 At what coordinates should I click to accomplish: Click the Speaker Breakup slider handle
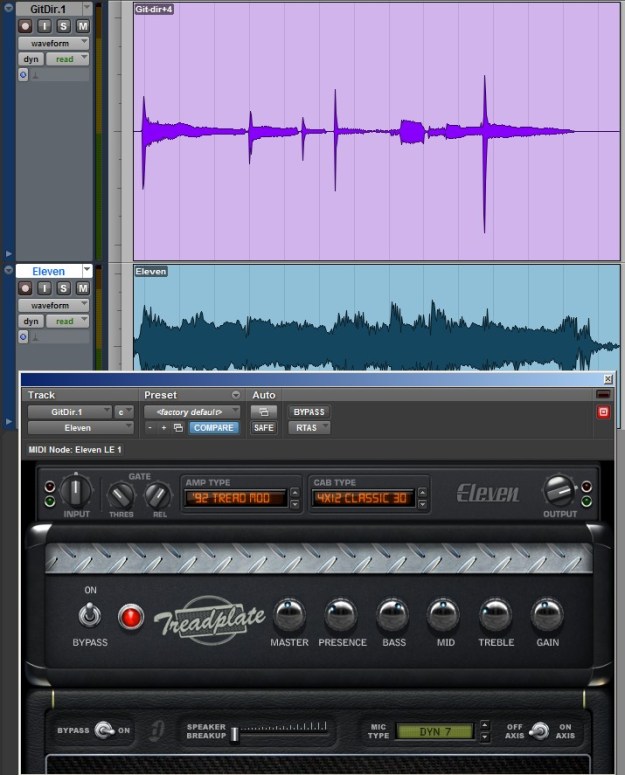(234, 734)
